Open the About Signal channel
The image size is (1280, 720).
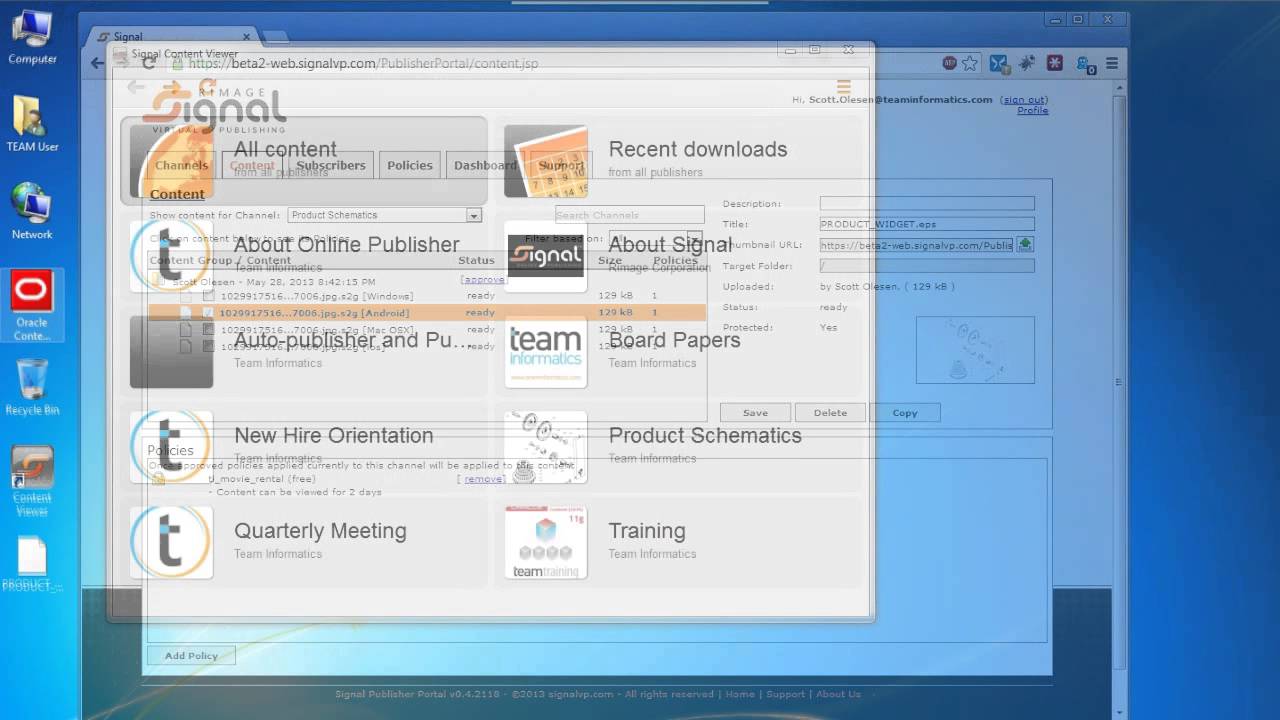pyautogui.click(x=680, y=255)
